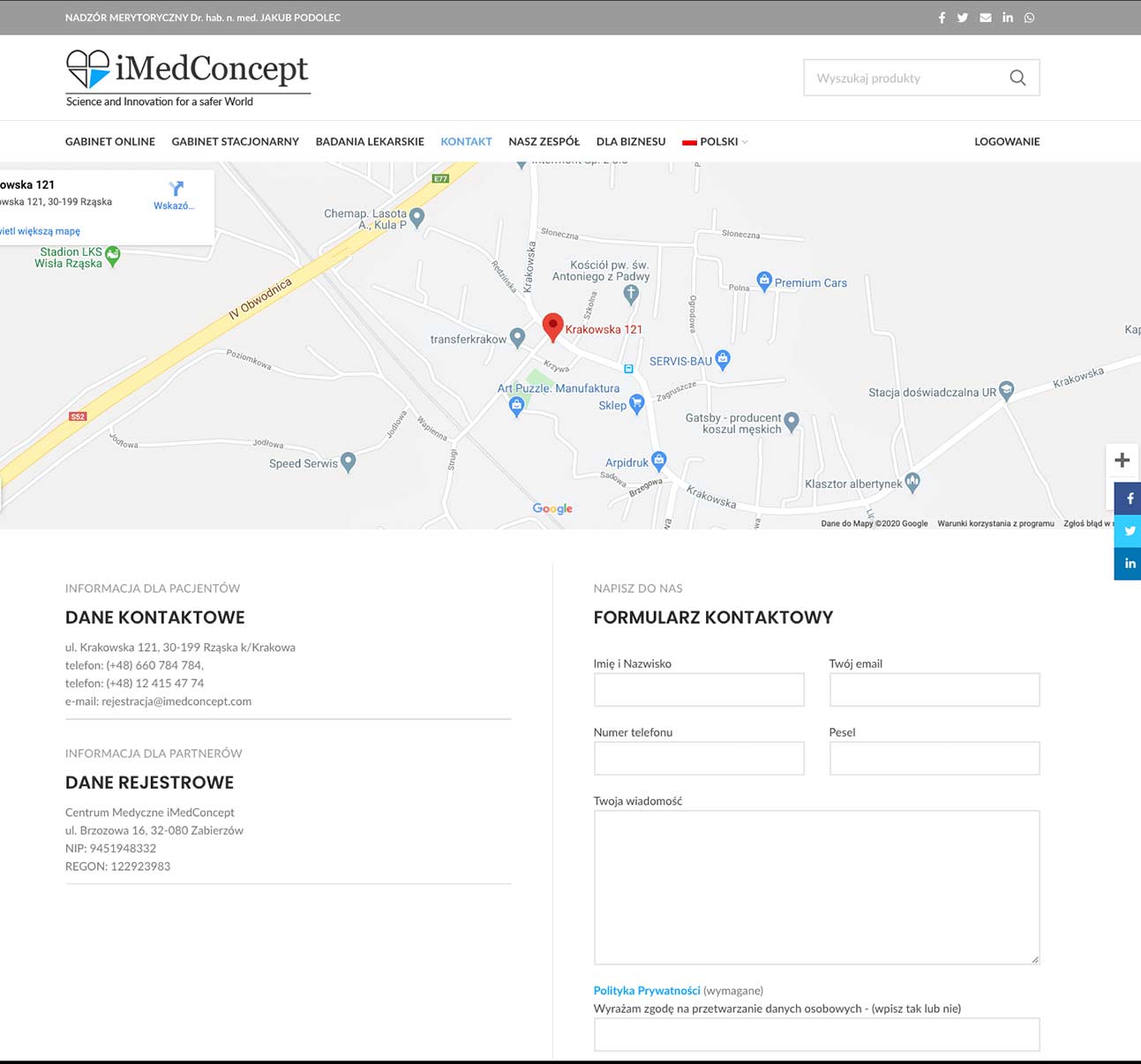Viewport: 1141px width, 1064px height.
Task: Open LinkedIn icon in top bar
Action: [1008, 18]
